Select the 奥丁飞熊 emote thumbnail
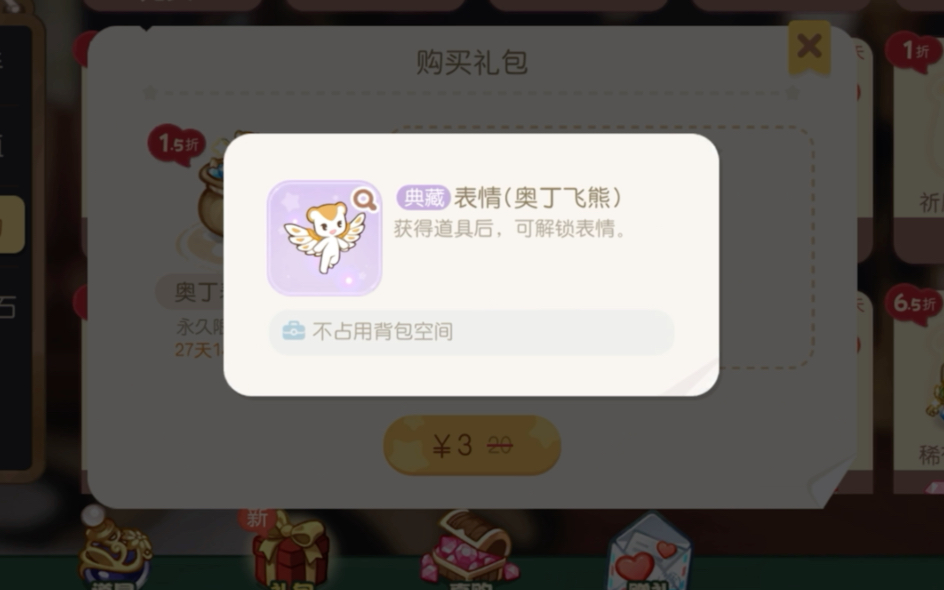The height and width of the screenshot is (590, 944). tap(324, 238)
